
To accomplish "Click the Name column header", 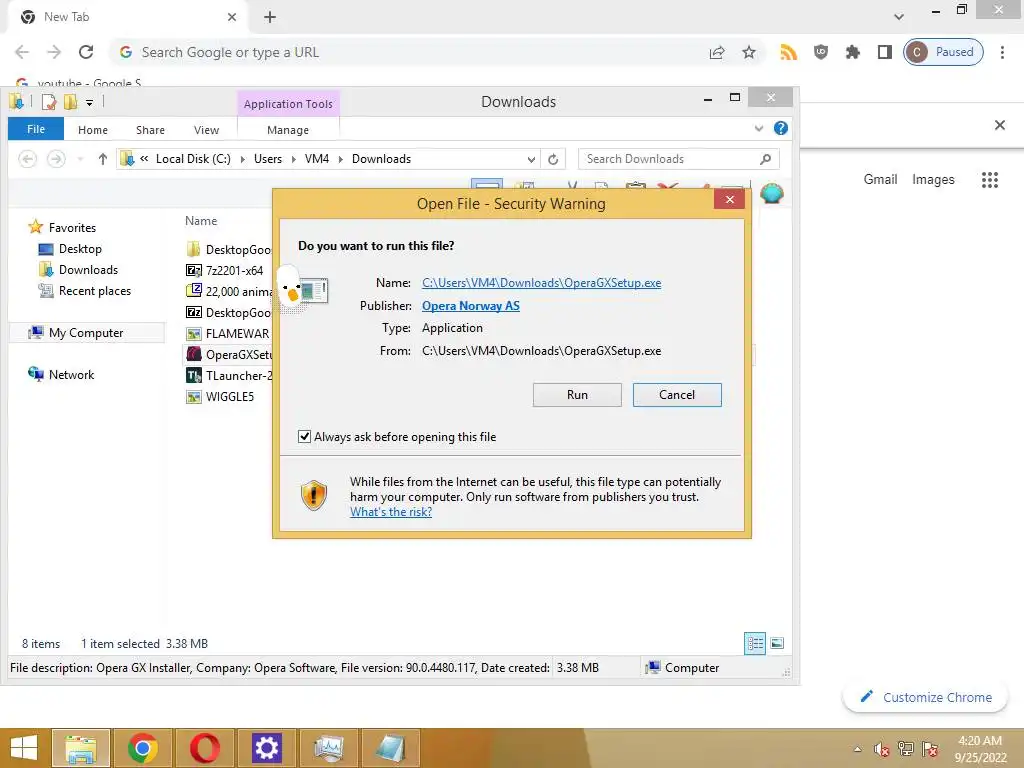I will [x=201, y=221].
